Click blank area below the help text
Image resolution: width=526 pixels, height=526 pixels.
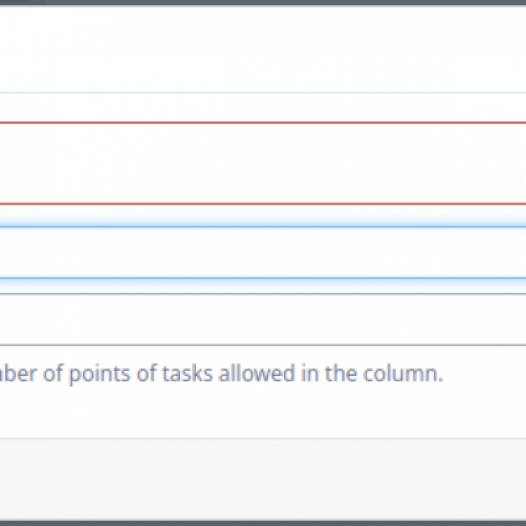(x=263, y=413)
